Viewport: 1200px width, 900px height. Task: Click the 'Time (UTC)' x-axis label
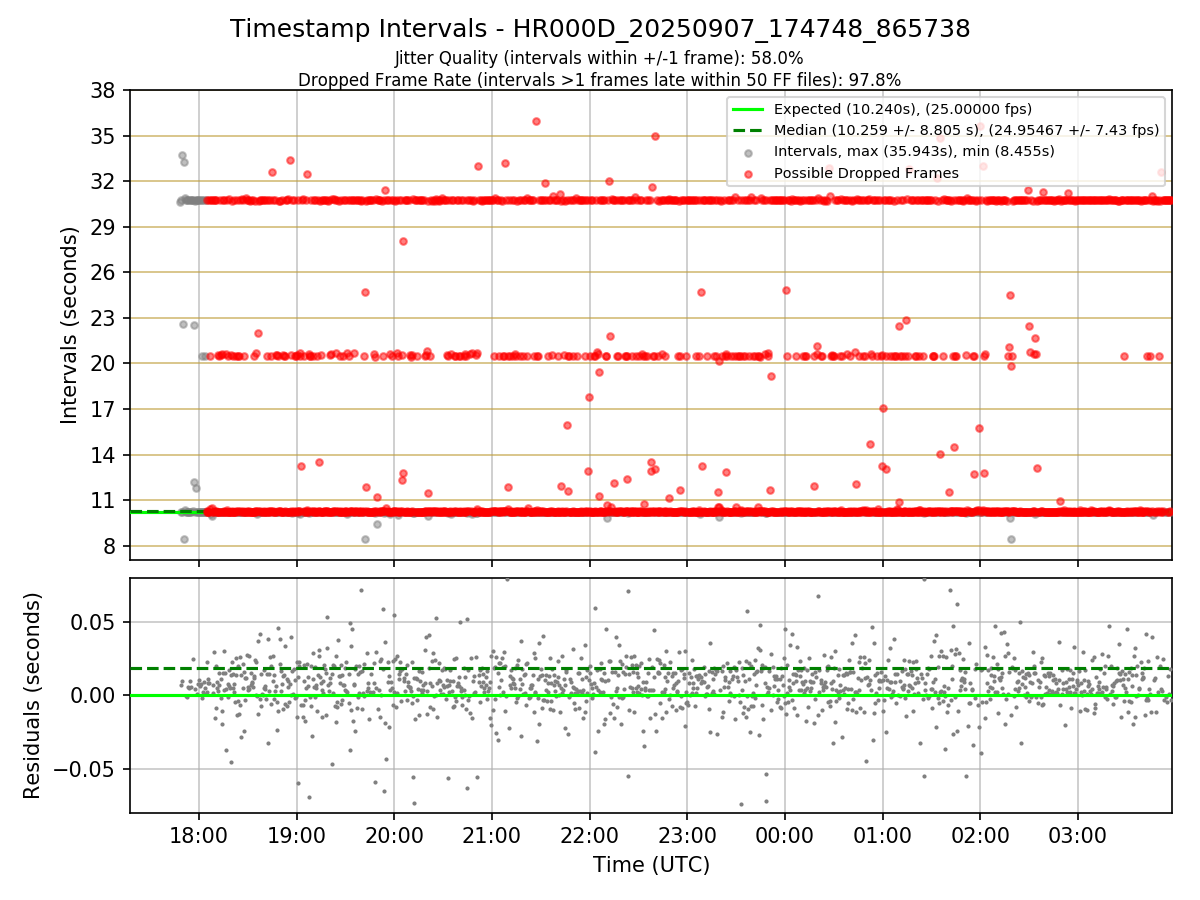[651, 864]
